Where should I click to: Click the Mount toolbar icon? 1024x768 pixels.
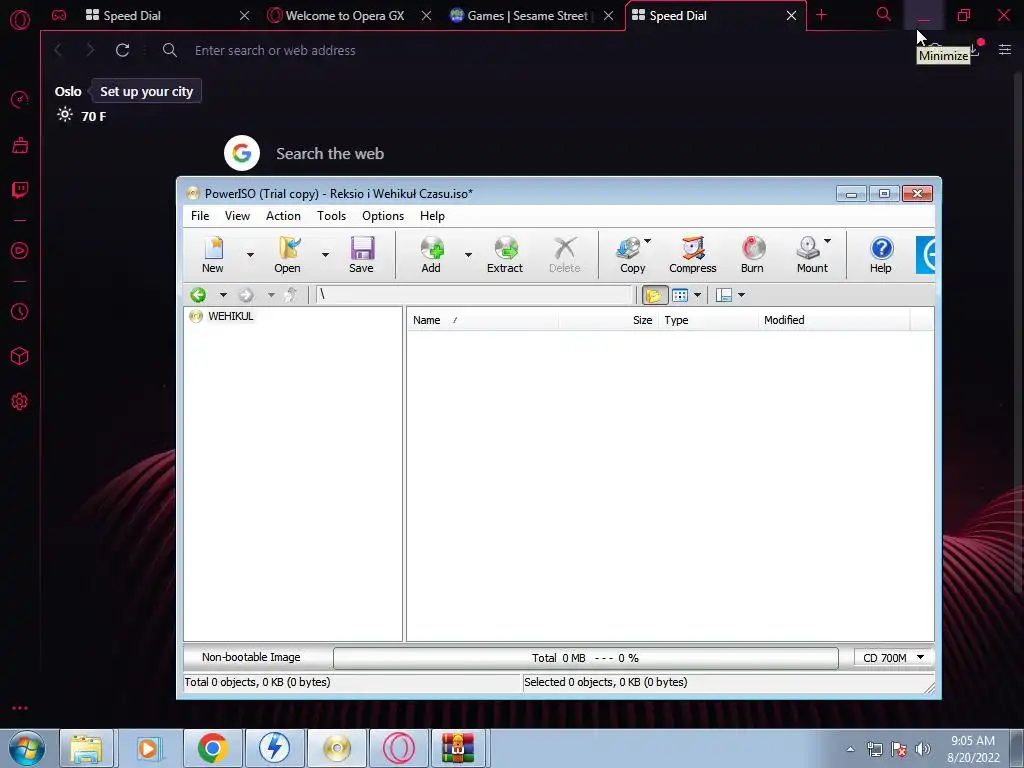[x=810, y=255]
